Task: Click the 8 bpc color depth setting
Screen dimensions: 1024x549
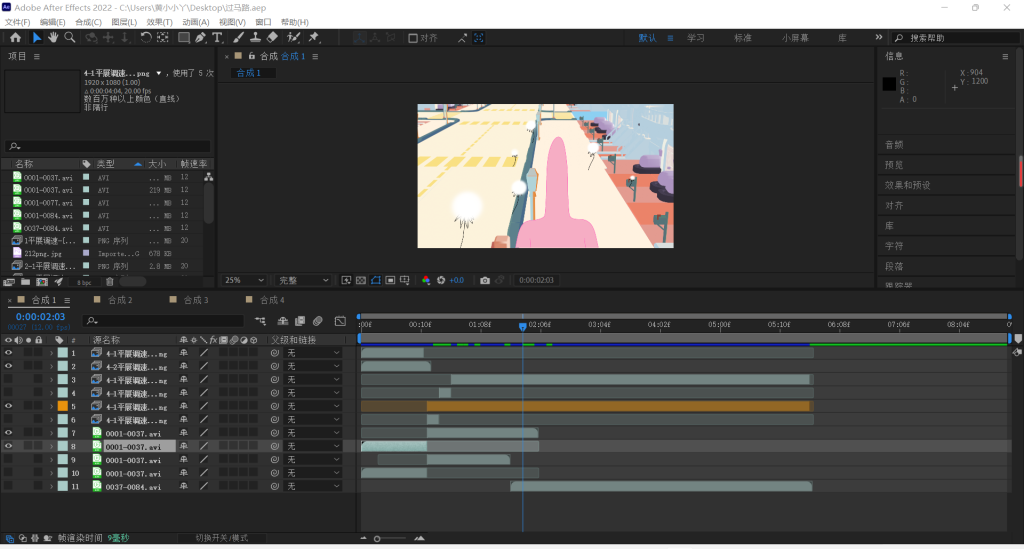Action: pyautogui.click(x=84, y=283)
